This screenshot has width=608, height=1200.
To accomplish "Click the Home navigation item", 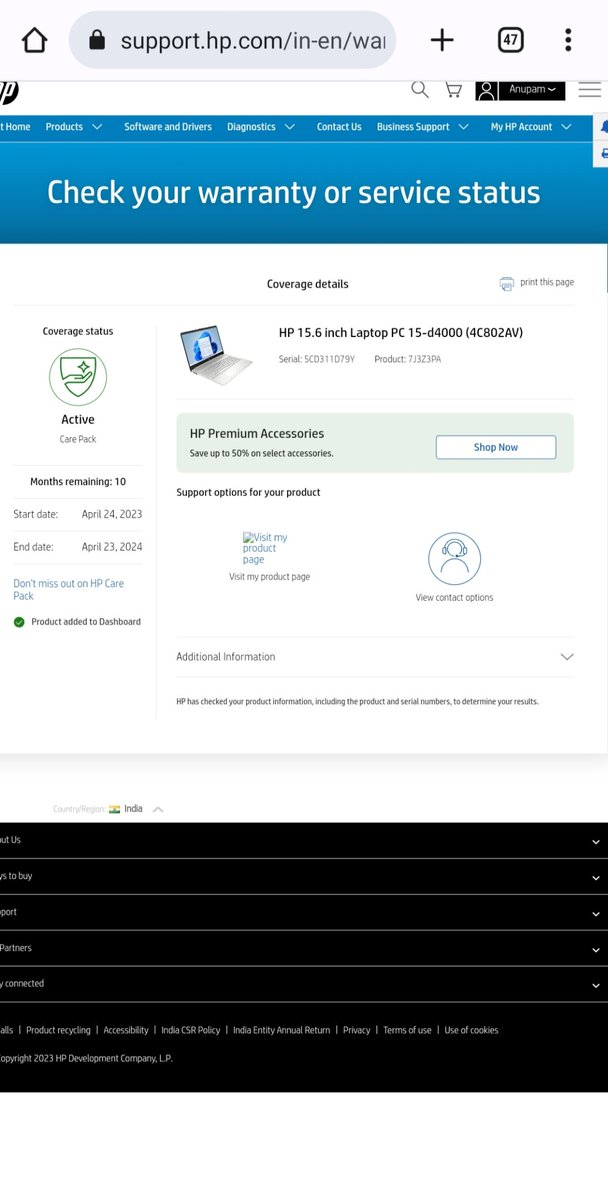I will pyautogui.click(x=16, y=127).
